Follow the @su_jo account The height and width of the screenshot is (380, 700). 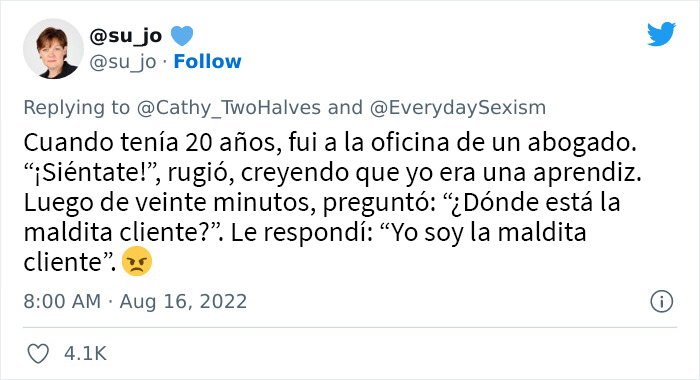pyautogui.click(x=207, y=61)
